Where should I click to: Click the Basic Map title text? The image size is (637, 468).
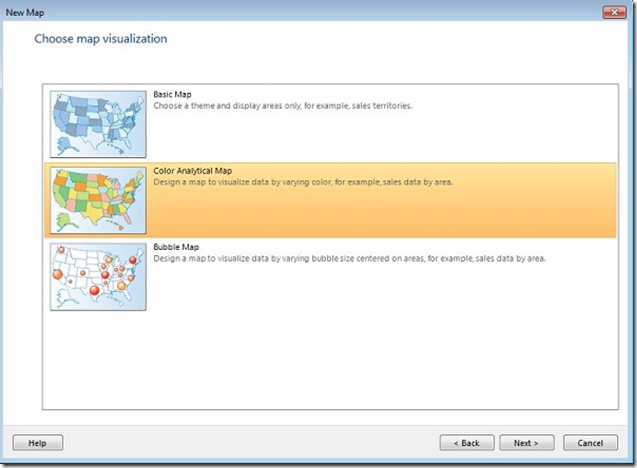pyautogui.click(x=172, y=94)
